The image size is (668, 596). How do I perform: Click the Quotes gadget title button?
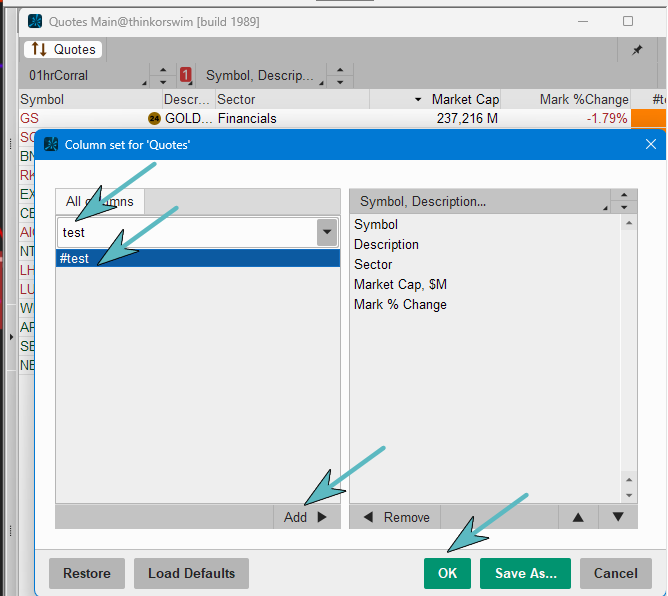point(63,49)
